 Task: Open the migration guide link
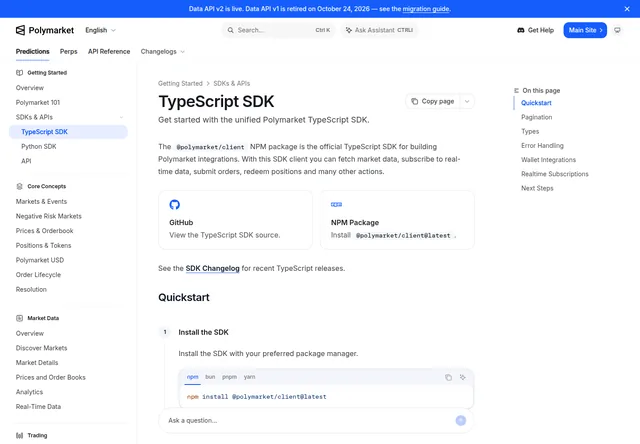426,9
